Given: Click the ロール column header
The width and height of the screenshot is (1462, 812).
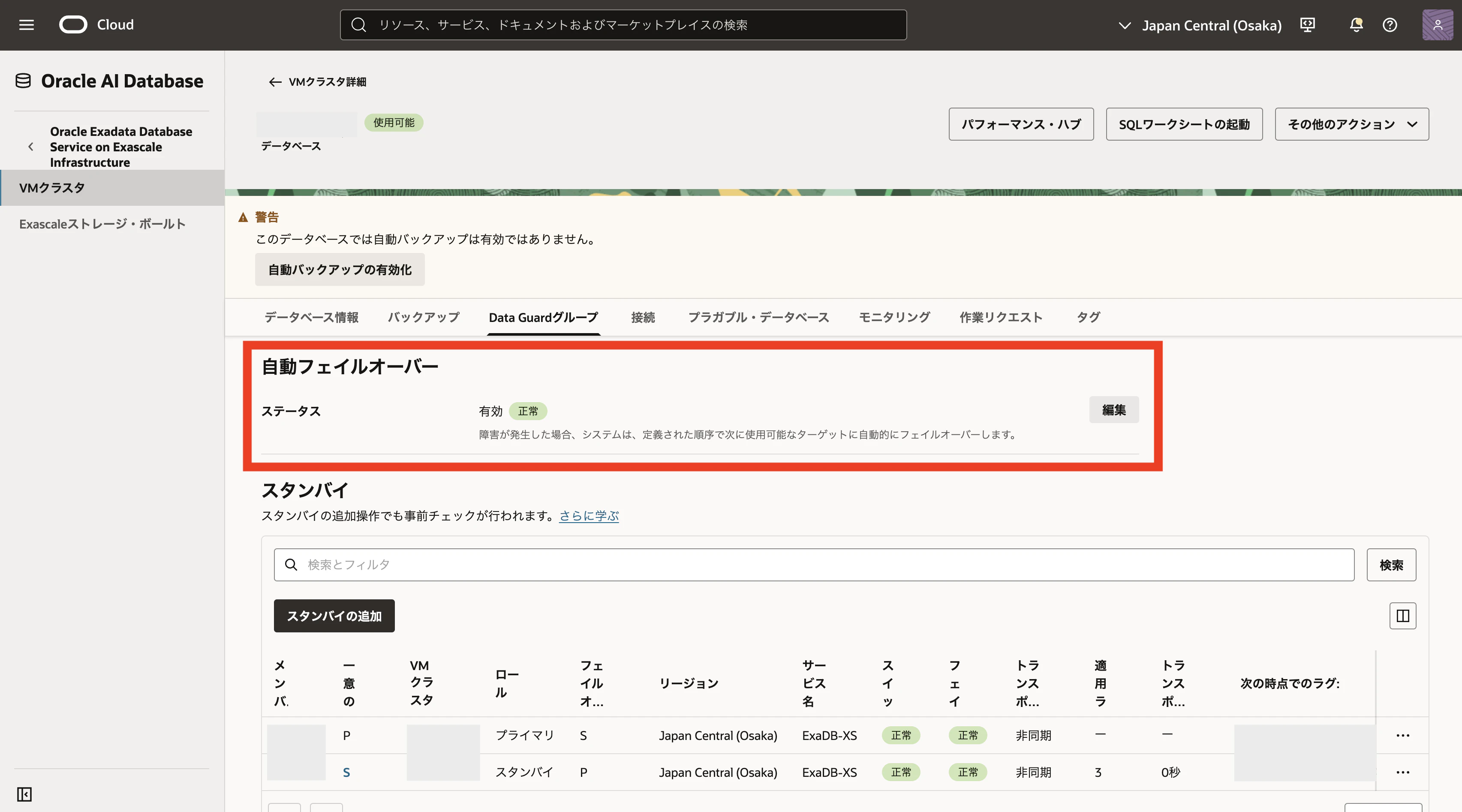Looking at the screenshot, I should pyautogui.click(x=506, y=683).
